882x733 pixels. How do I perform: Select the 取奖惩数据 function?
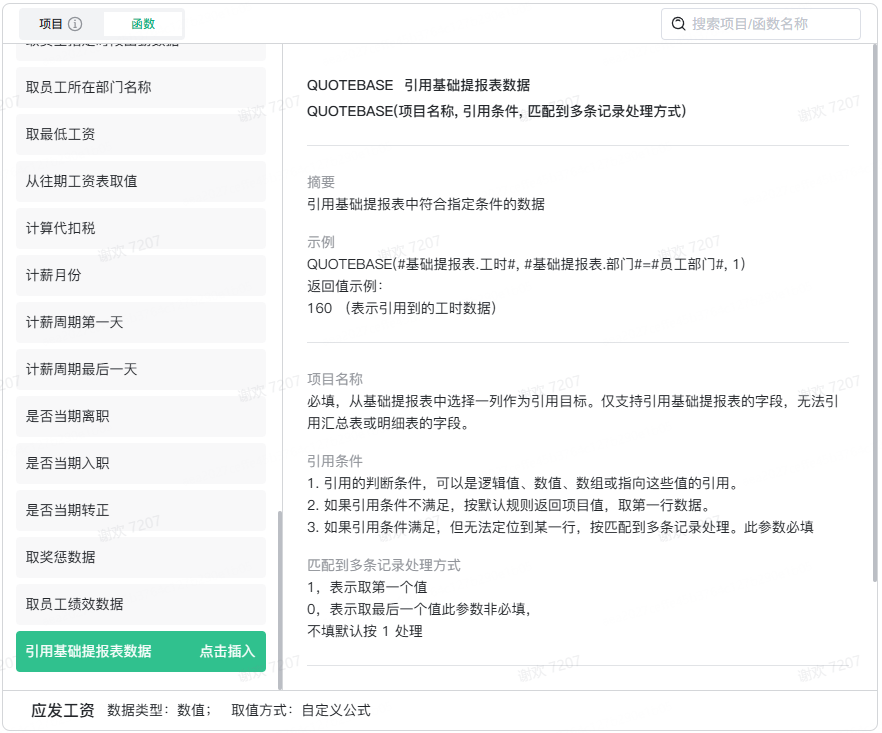click(x=140, y=557)
